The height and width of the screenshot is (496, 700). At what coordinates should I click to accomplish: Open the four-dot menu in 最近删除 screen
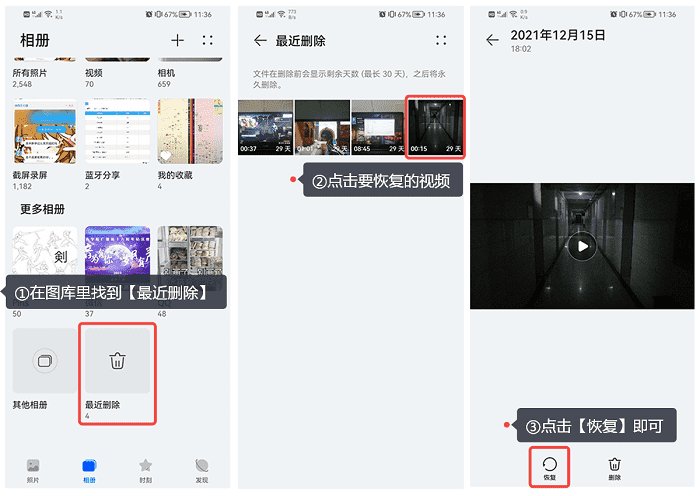441,40
